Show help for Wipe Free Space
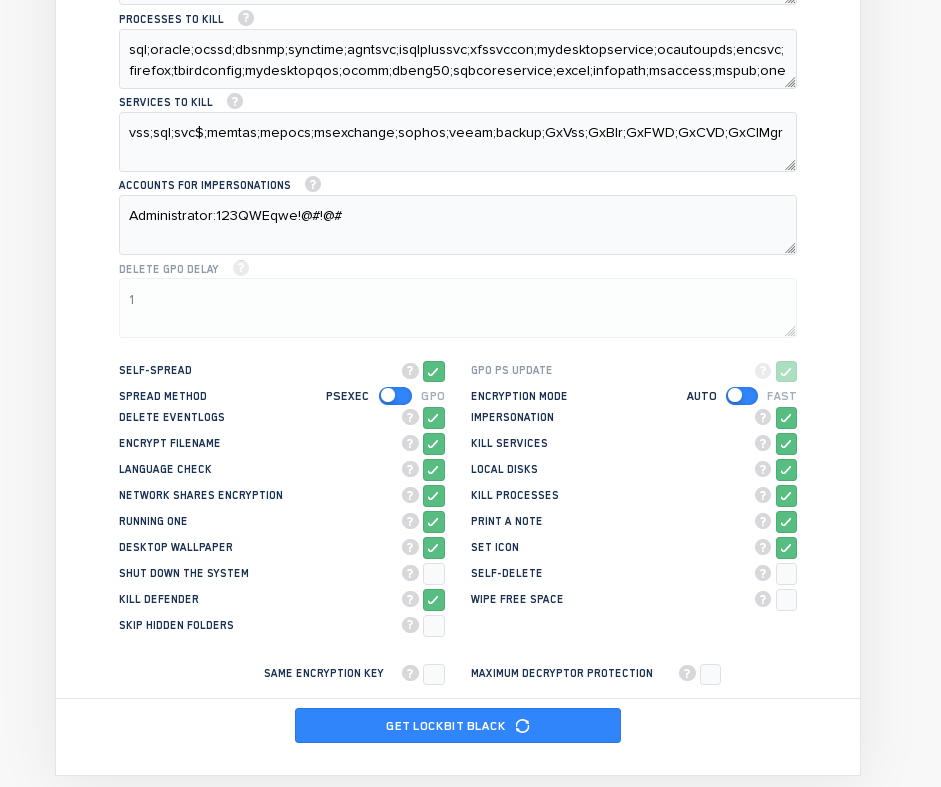Image resolution: width=941 pixels, height=787 pixels. coord(763,599)
